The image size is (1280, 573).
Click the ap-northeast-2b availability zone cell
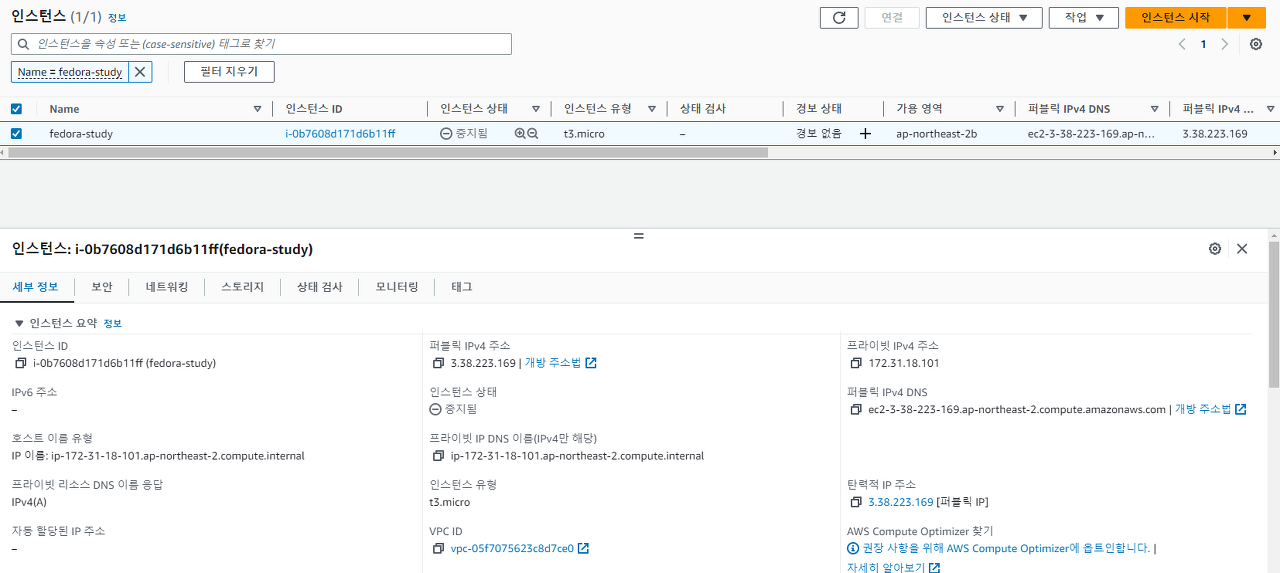coord(937,133)
